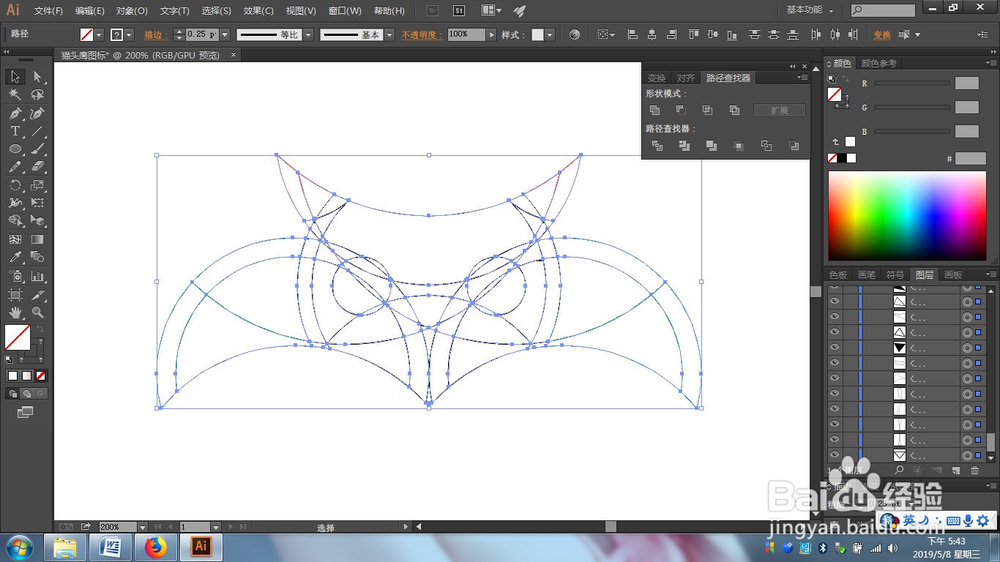Screen dimensions: 1000x562
Task: Switch to the 色板 tab
Action: point(838,275)
